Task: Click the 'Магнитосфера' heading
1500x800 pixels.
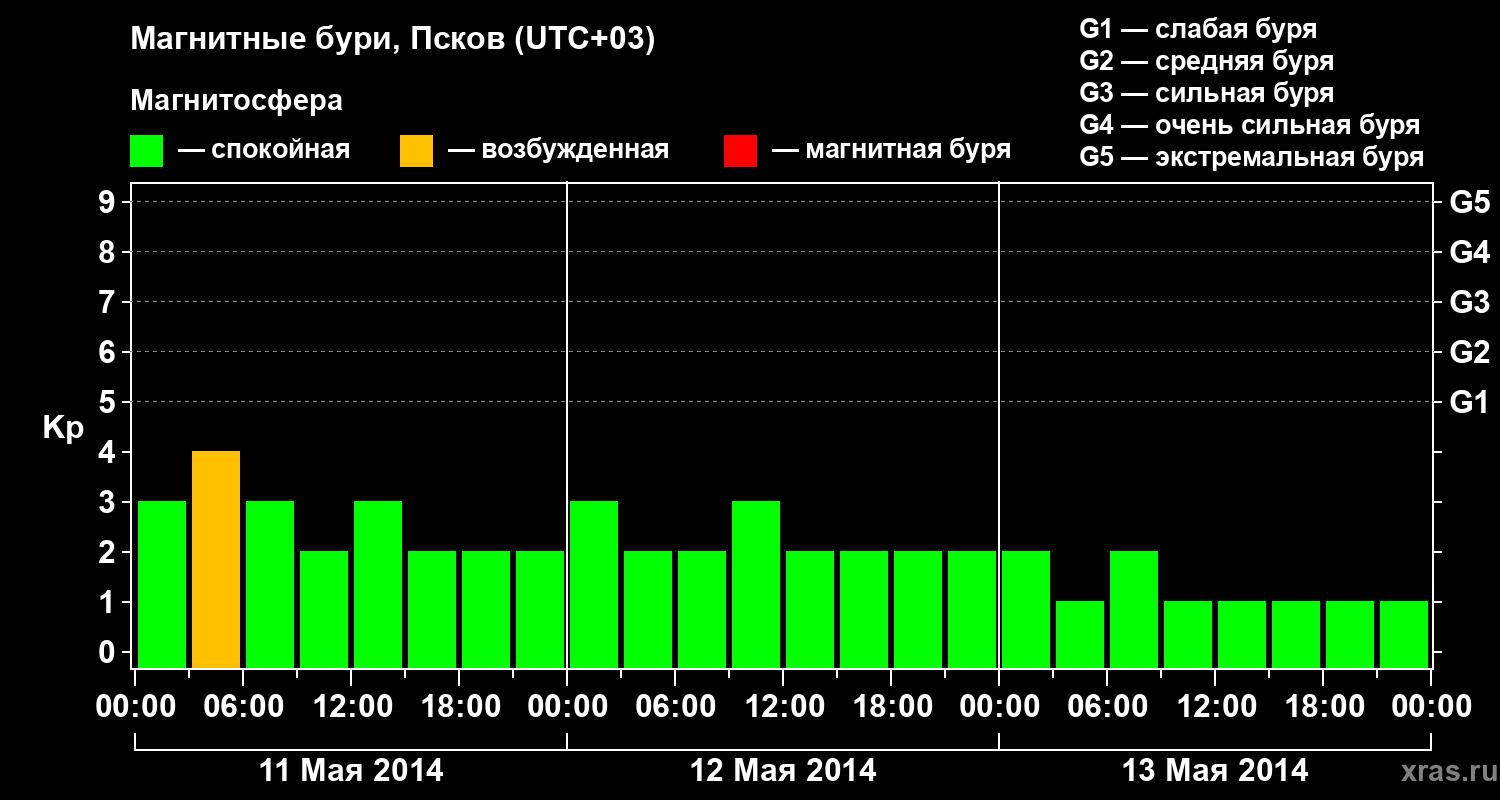Action: [x=236, y=101]
